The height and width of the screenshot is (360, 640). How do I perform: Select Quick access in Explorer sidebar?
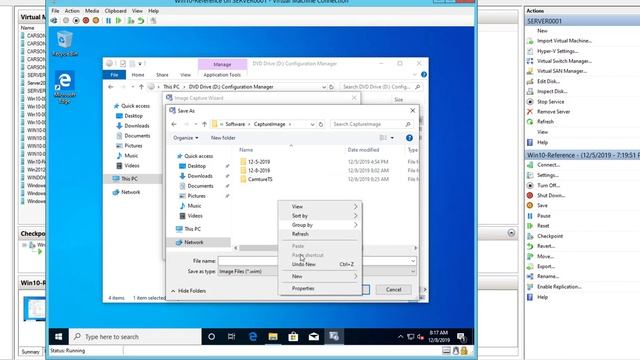point(135,106)
